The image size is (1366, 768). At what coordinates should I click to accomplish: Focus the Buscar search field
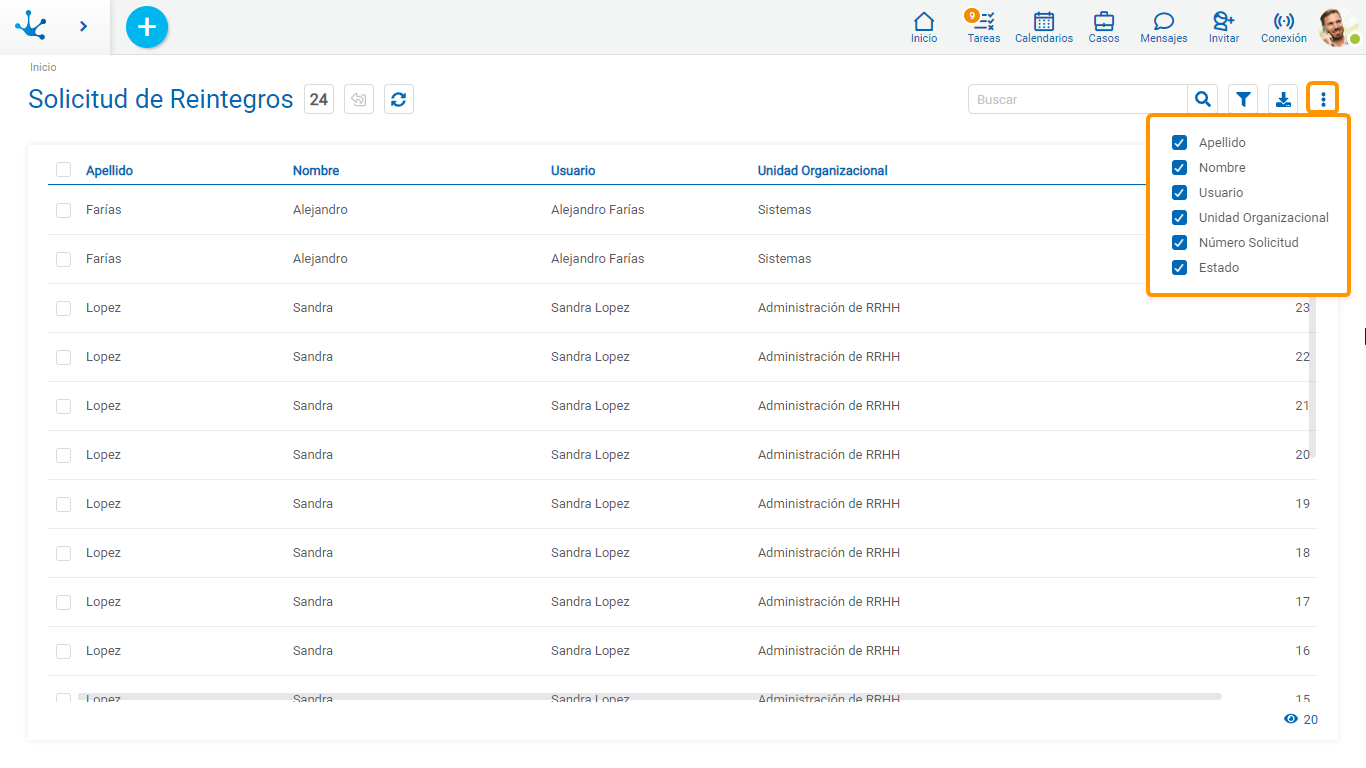tap(1078, 99)
